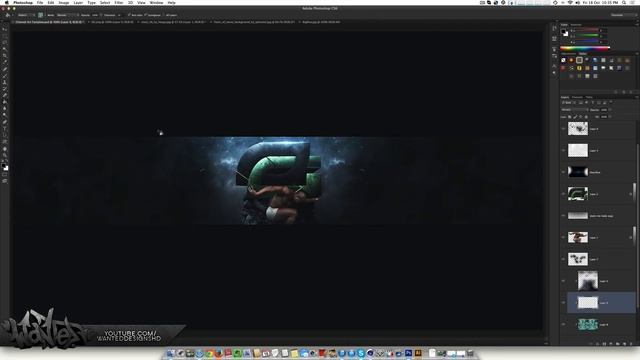Open the Color panel options menu
The height and width of the screenshot is (360, 640).
point(637,24)
